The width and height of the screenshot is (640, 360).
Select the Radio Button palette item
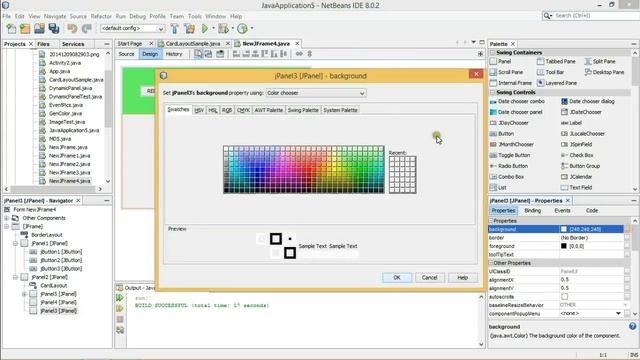coord(509,166)
